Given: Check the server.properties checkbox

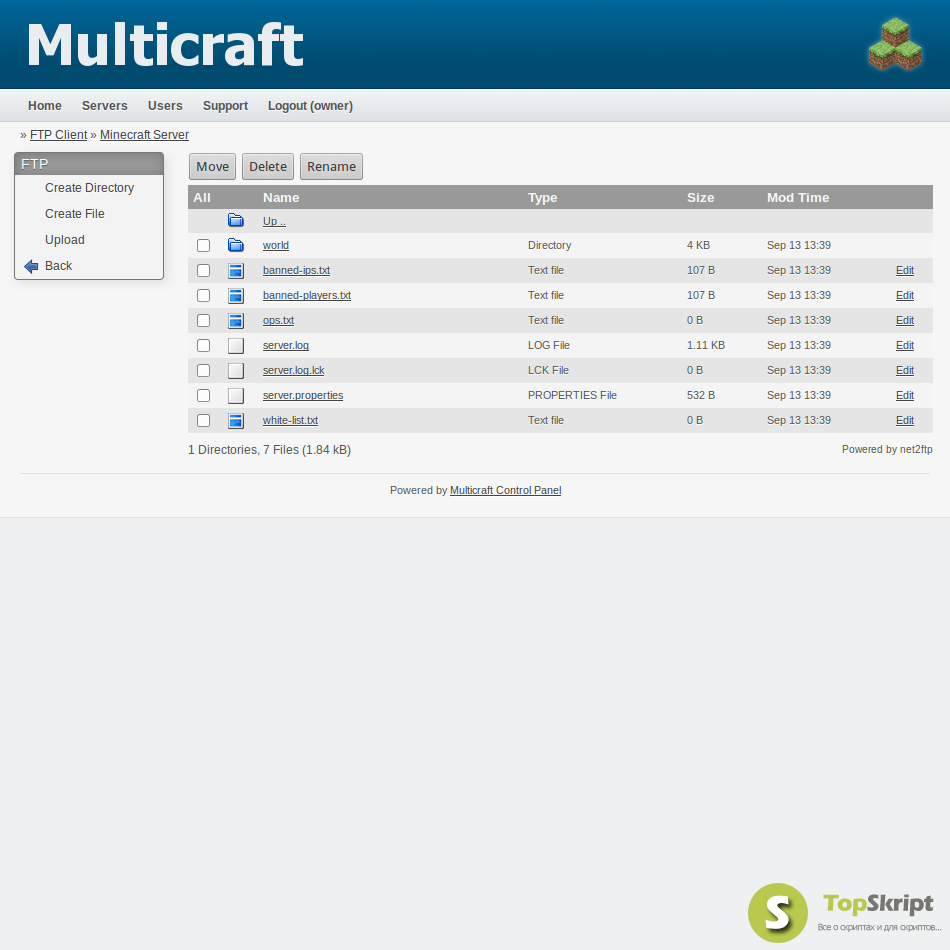Looking at the screenshot, I should pos(204,395).
